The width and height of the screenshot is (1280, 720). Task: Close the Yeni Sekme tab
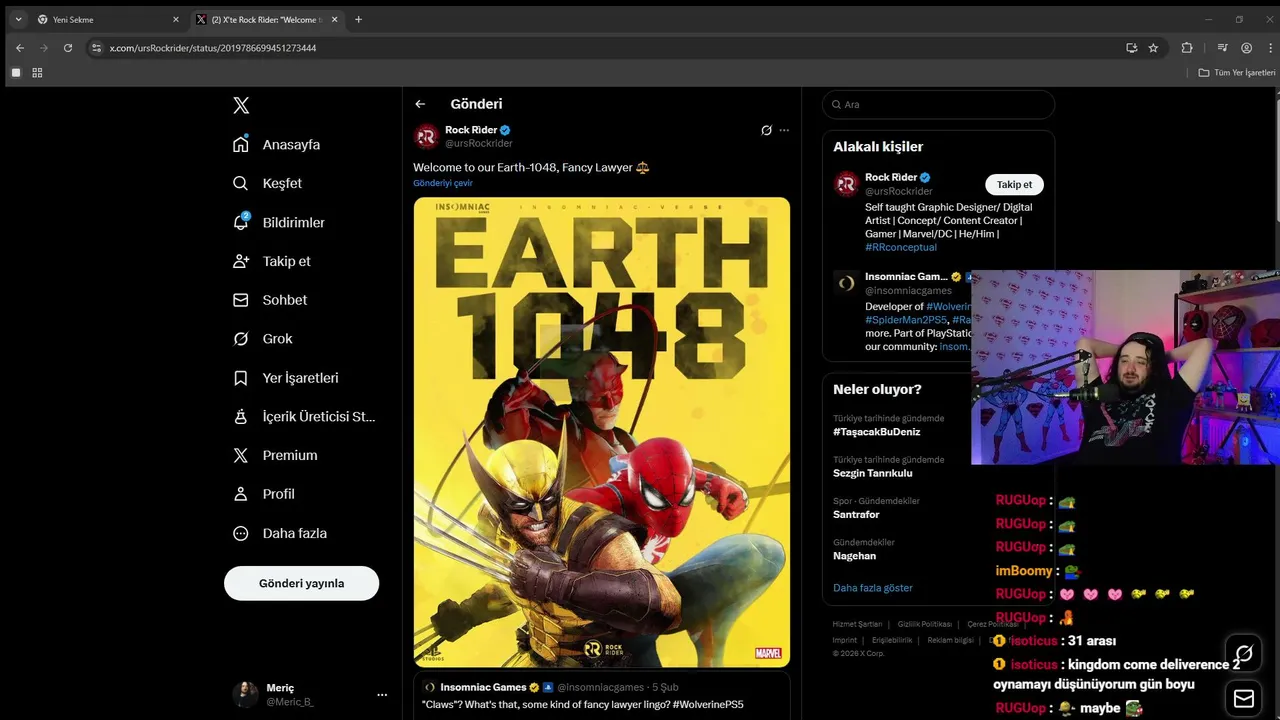pos(176,19)
